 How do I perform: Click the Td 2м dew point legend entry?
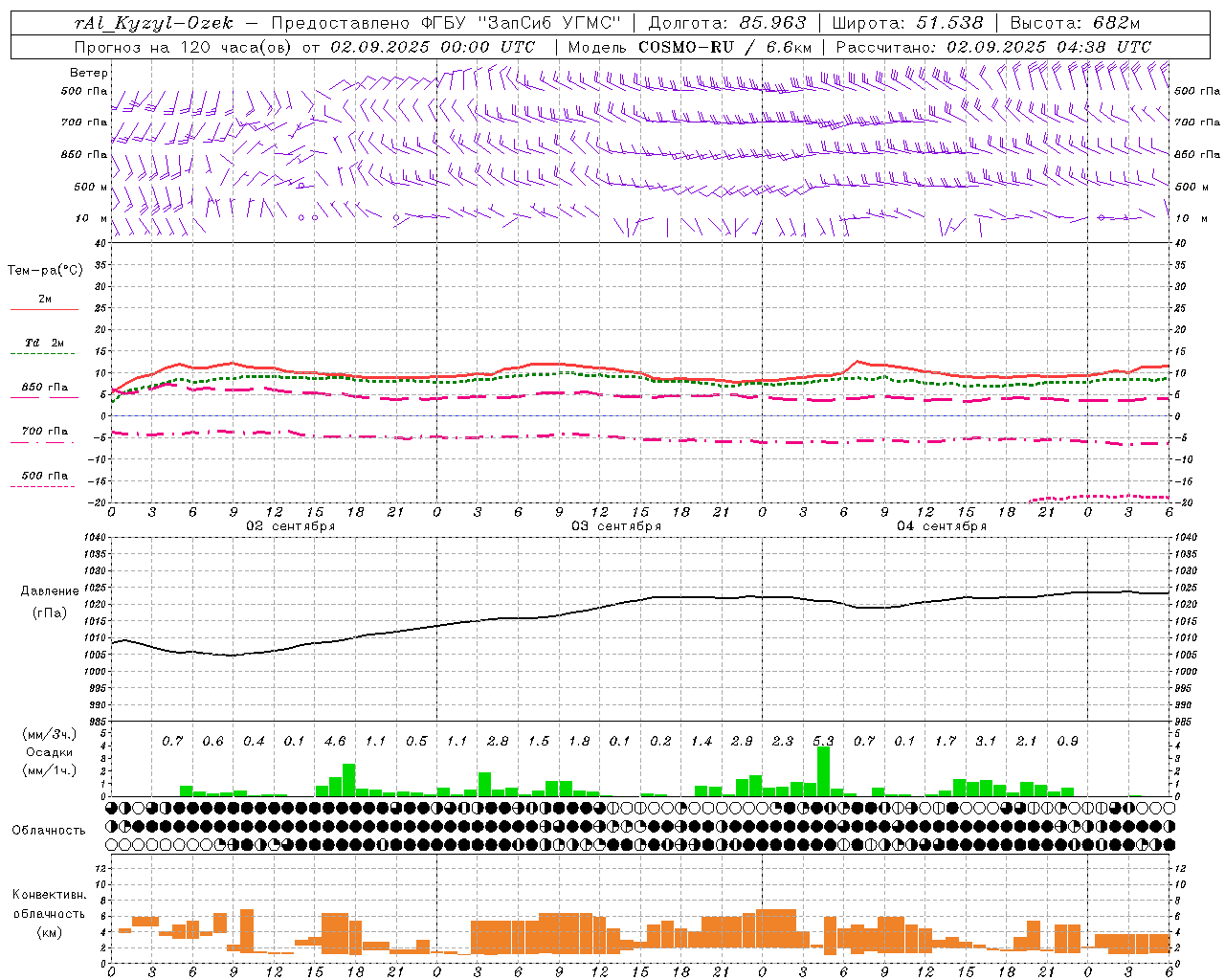pyautogui.click(x=45, y=343)
